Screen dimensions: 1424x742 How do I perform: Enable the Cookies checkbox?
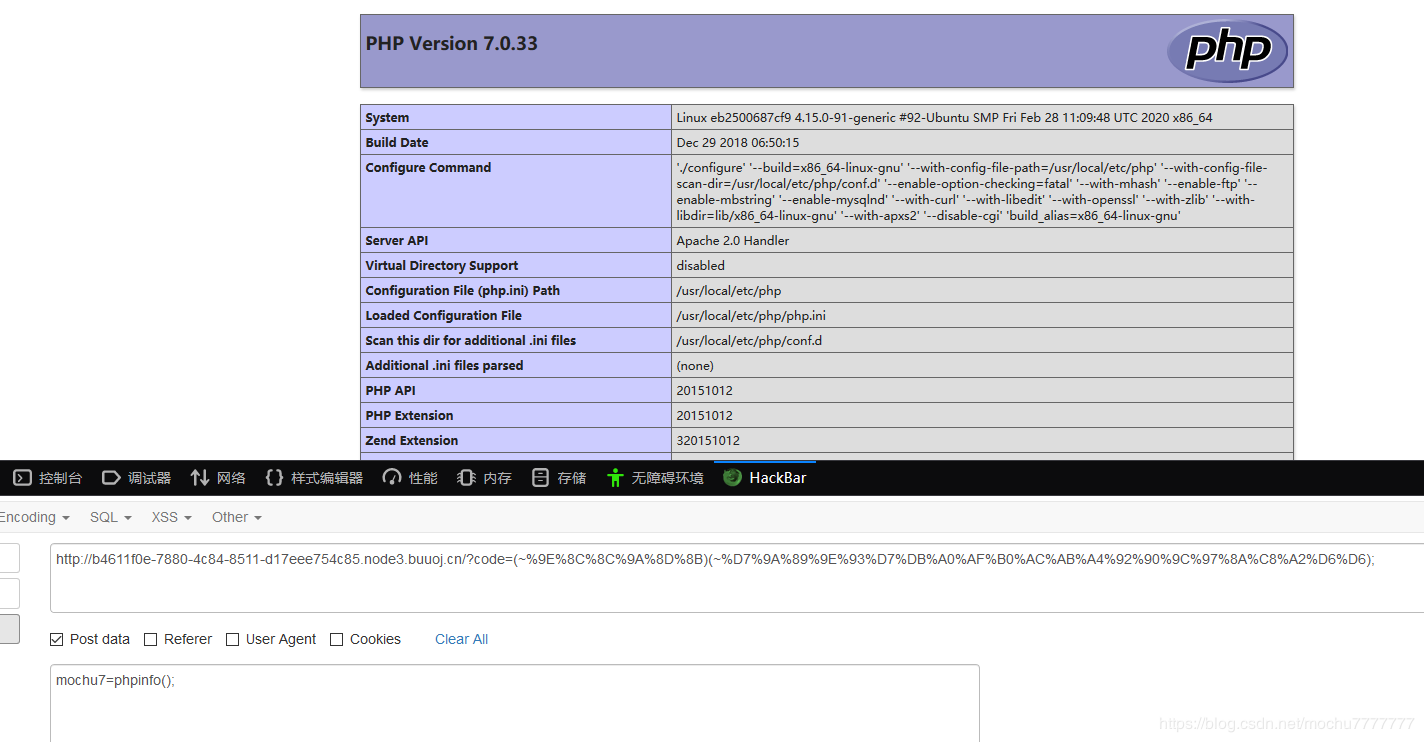[x=336, y=639]
